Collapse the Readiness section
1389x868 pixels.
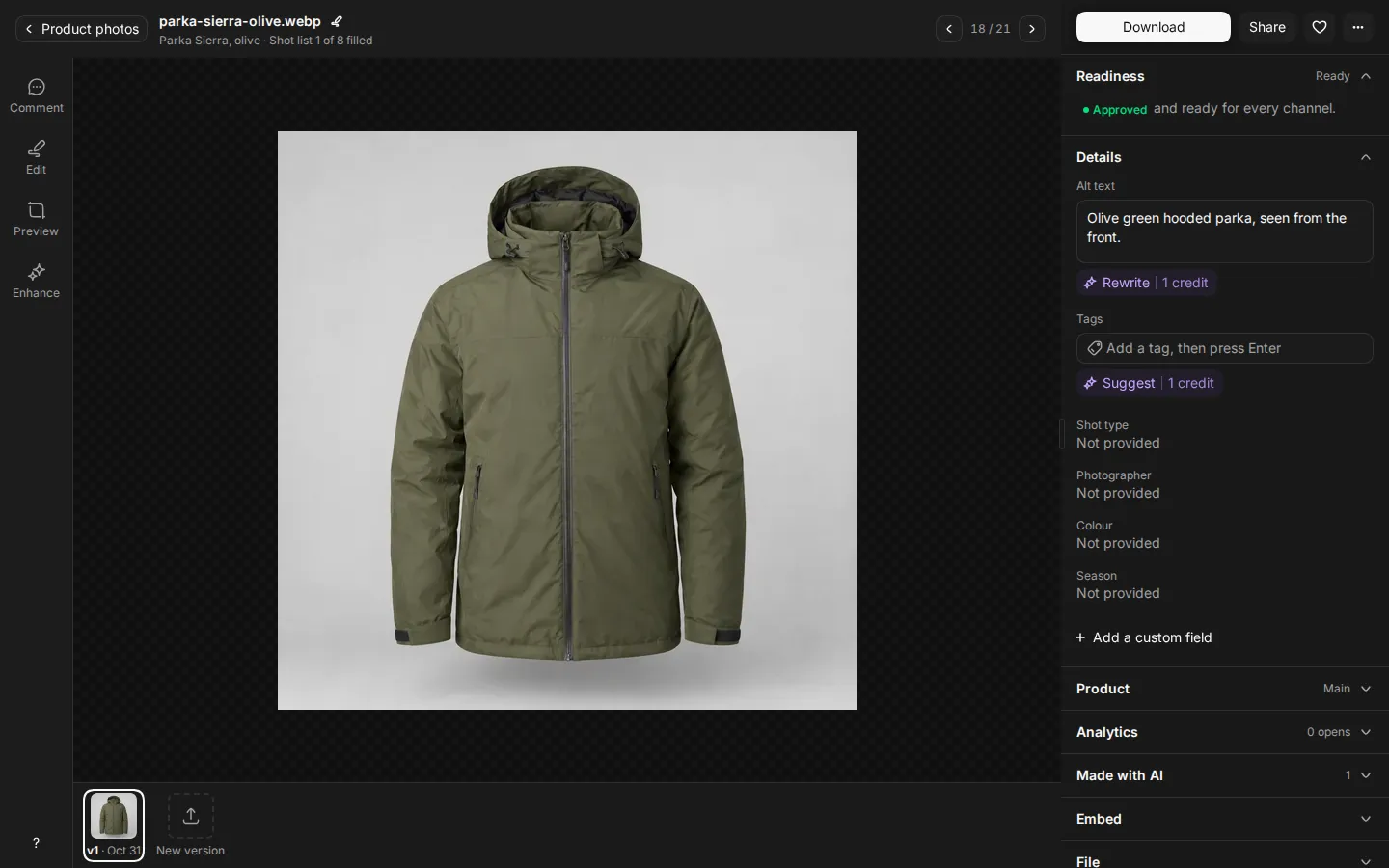pyautogui.click(x=1225, y=76)
